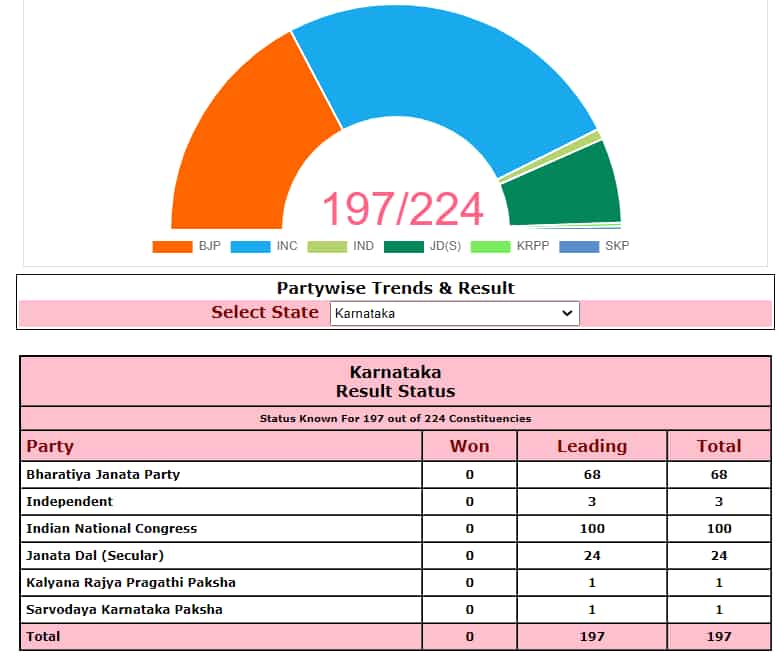The height and width of the screenshot is (653, 777).
Task: Click the Total row's Leading value 197
Action: (592, 636)
